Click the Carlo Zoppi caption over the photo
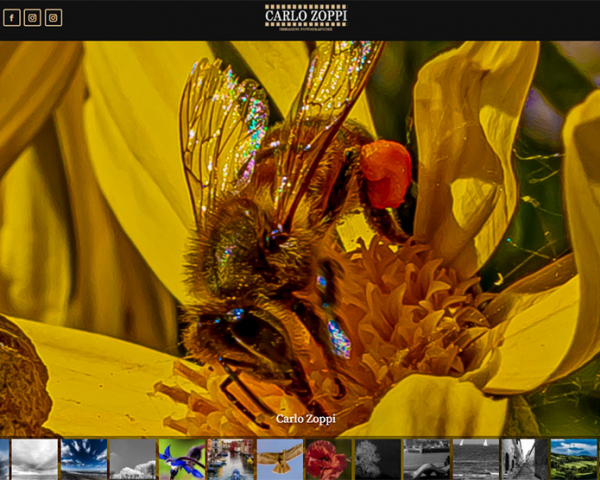The width and height of the screenshot is (600, 480). click(x=306, y=419)
